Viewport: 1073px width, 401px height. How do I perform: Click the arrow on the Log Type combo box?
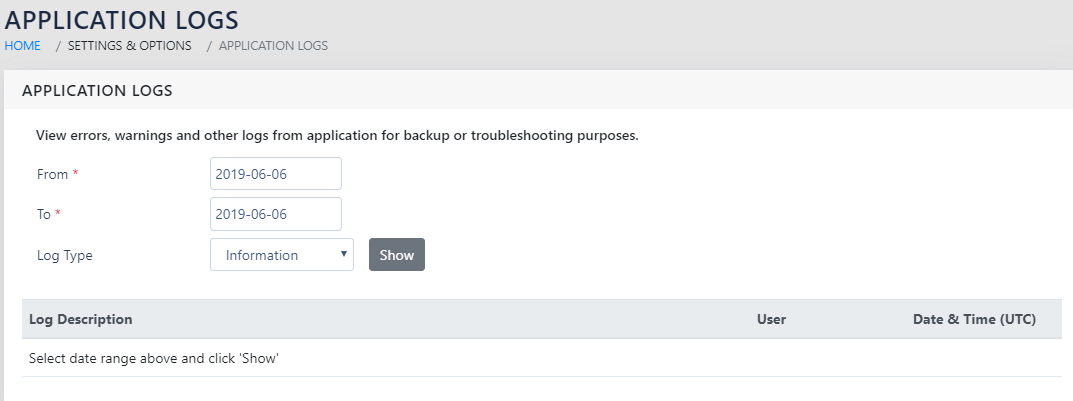click(x=344, y=254)
